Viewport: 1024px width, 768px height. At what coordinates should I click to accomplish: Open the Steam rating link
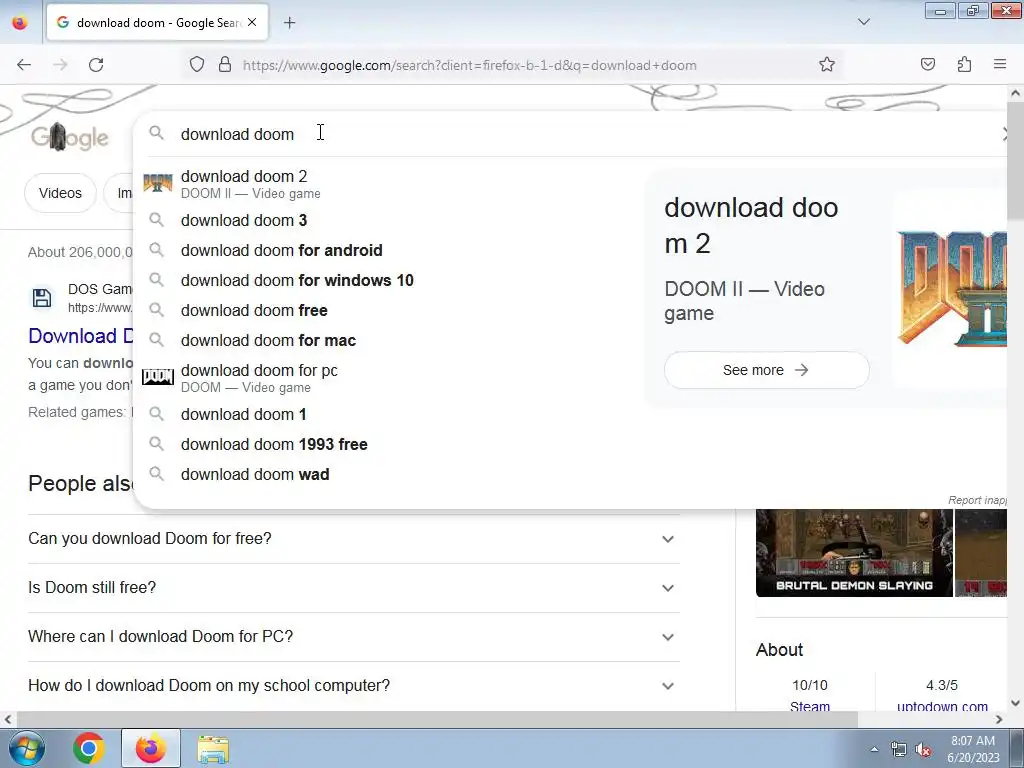[x=810, y=705]
